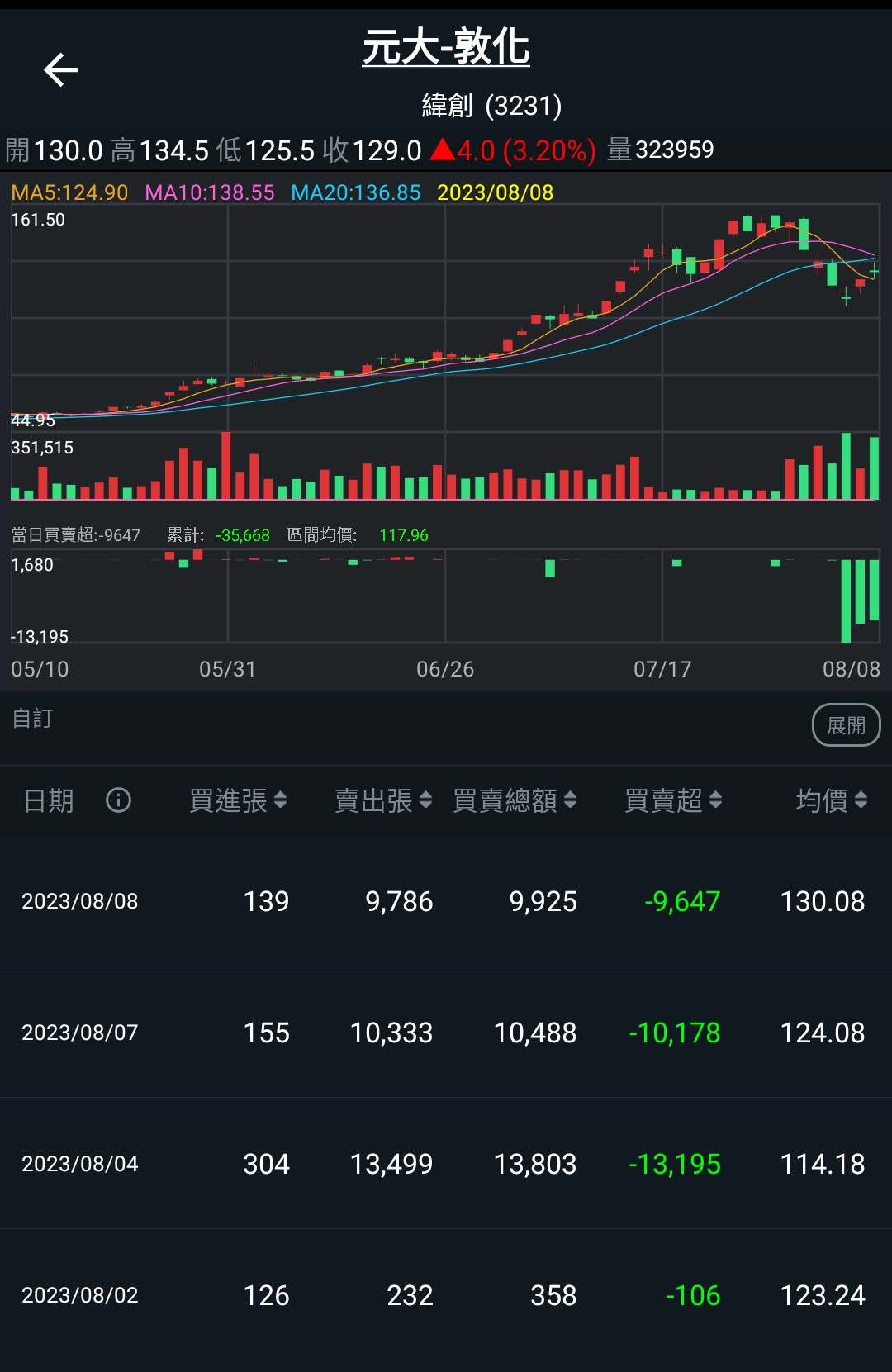The image size is (892, 1372).
Task: Open the 2023/08/04 row
Action: (446, 1164)
